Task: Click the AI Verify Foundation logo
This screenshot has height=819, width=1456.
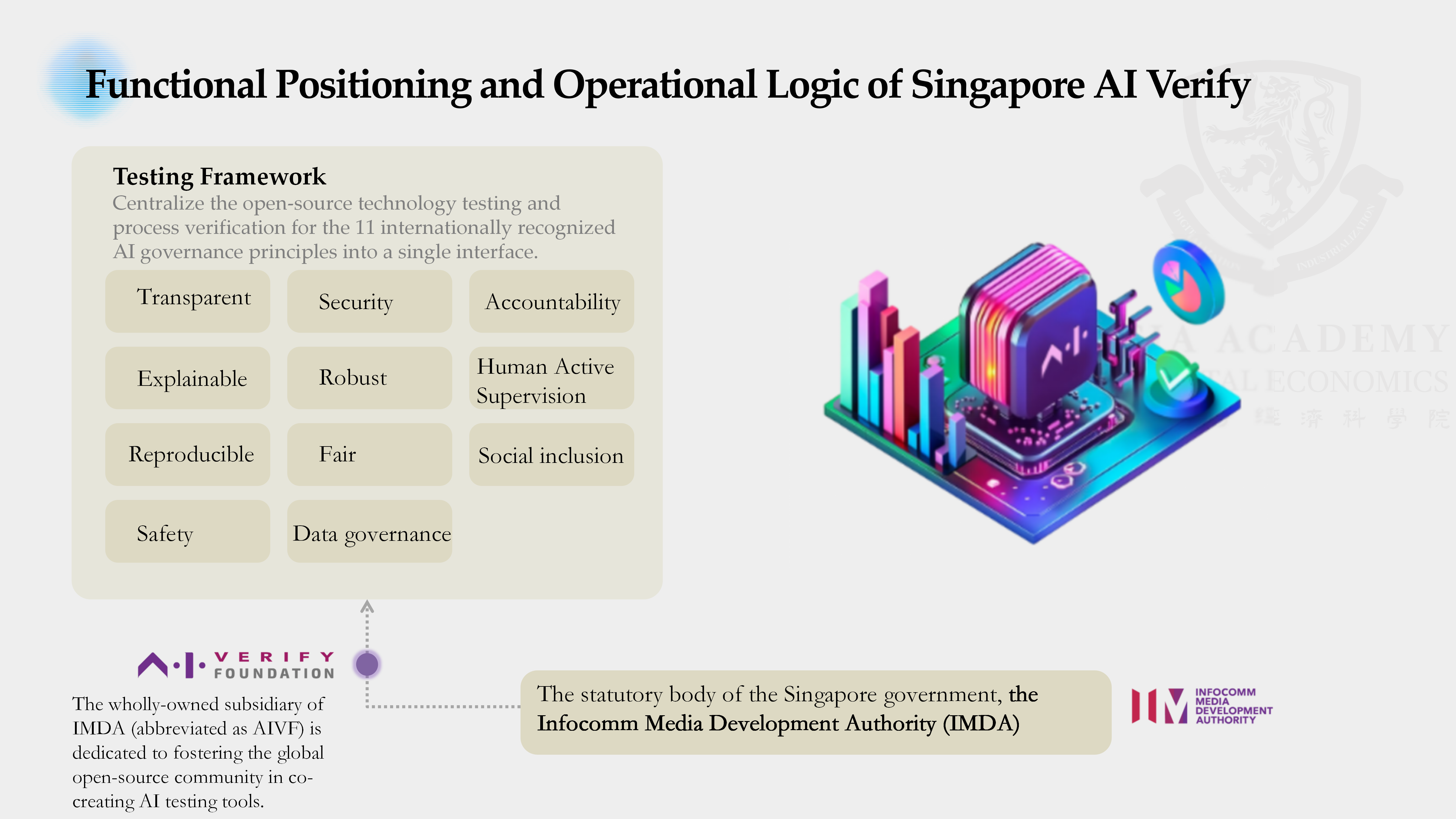Action: (236, 665)
